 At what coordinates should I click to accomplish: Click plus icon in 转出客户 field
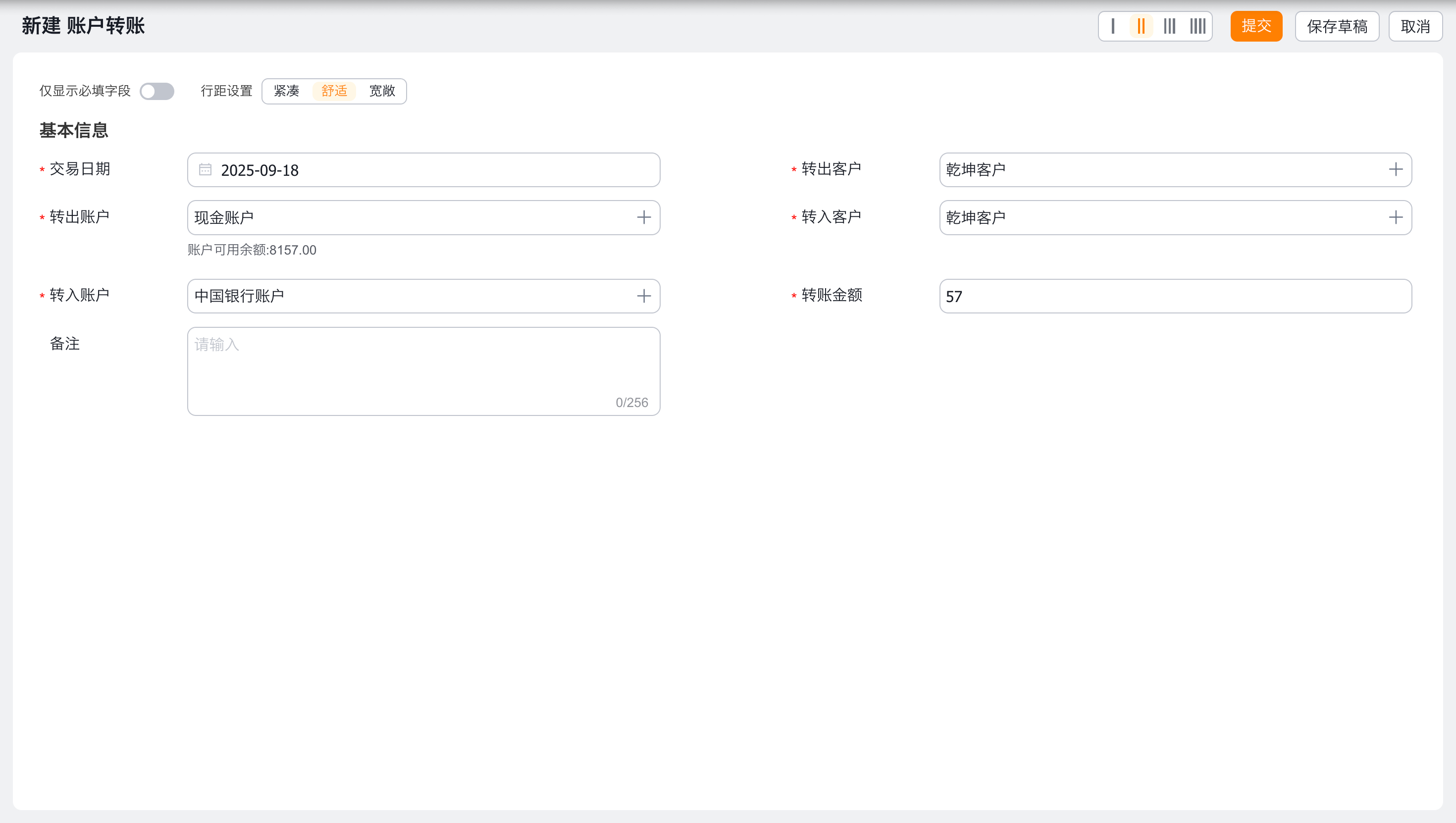(1396, 169)
